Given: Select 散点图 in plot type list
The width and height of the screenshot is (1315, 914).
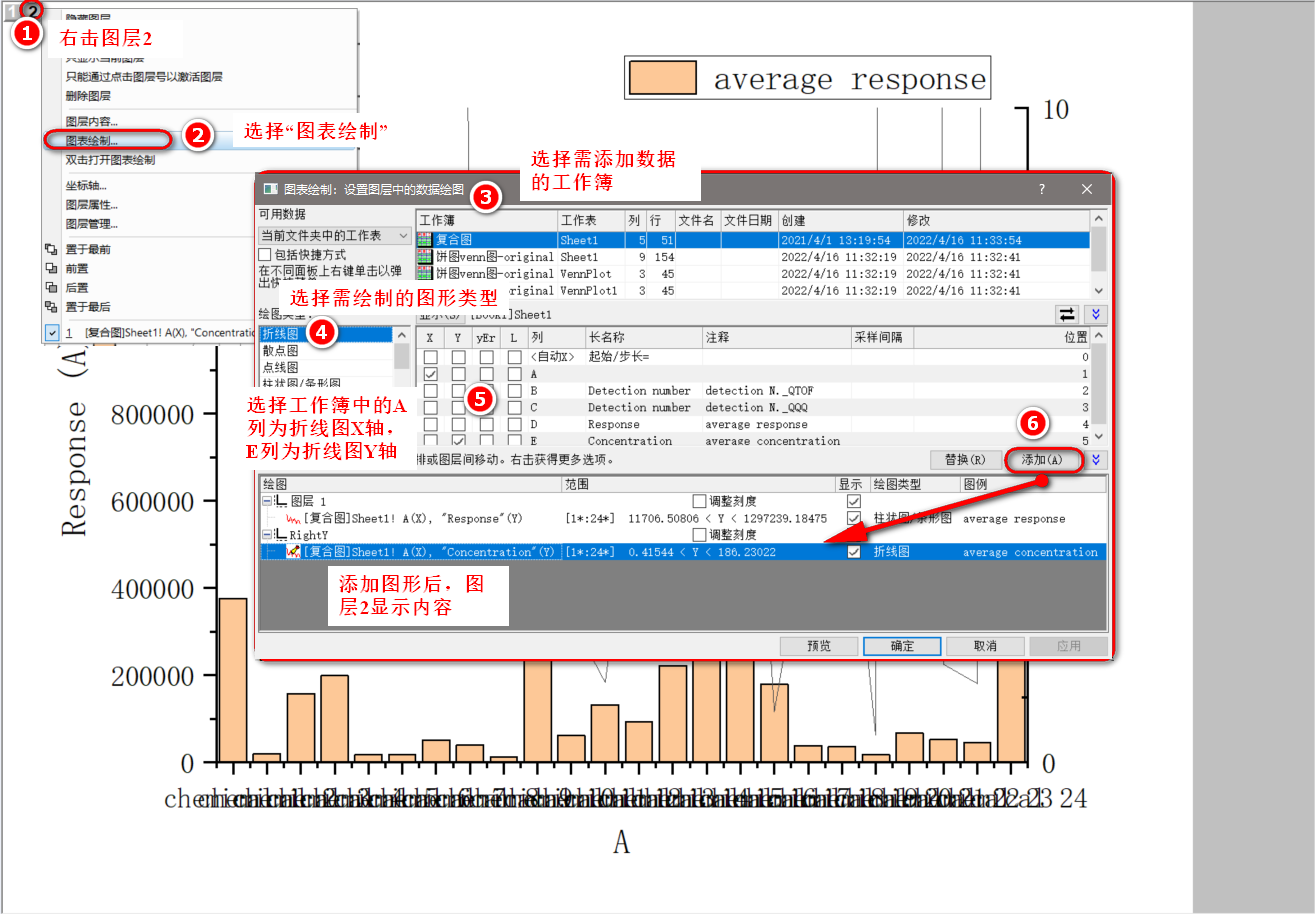Looking at the screenshot, I should point(281,351).
